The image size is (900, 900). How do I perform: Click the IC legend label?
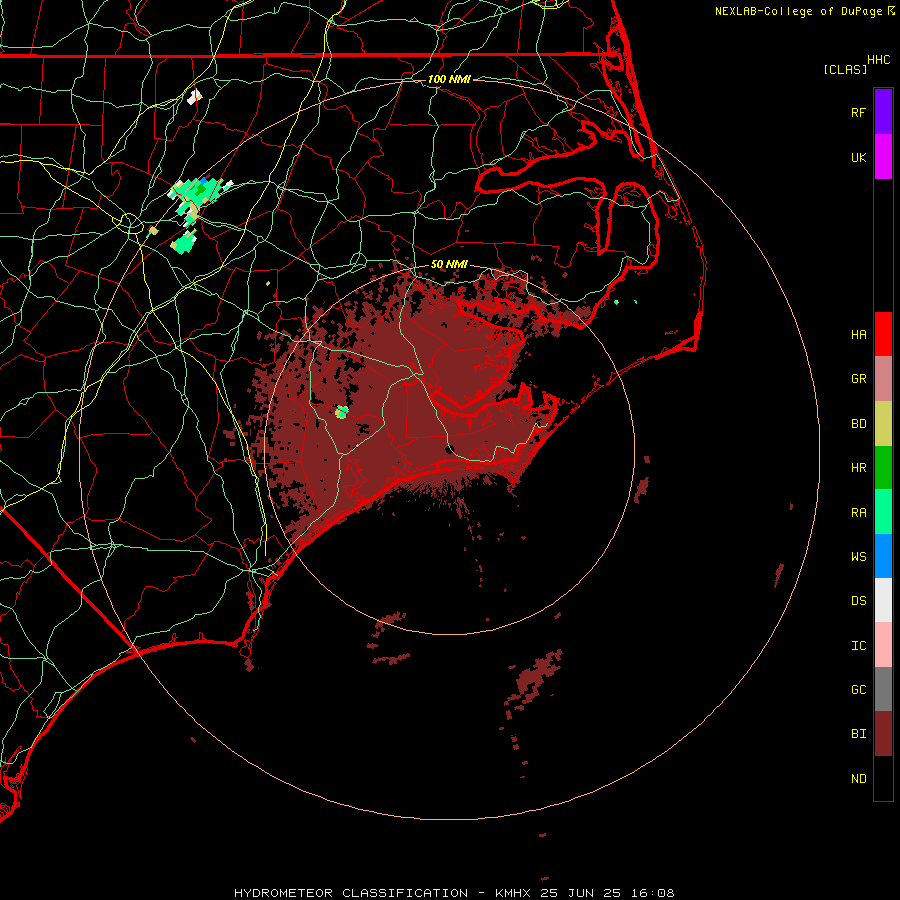[858, 646]
